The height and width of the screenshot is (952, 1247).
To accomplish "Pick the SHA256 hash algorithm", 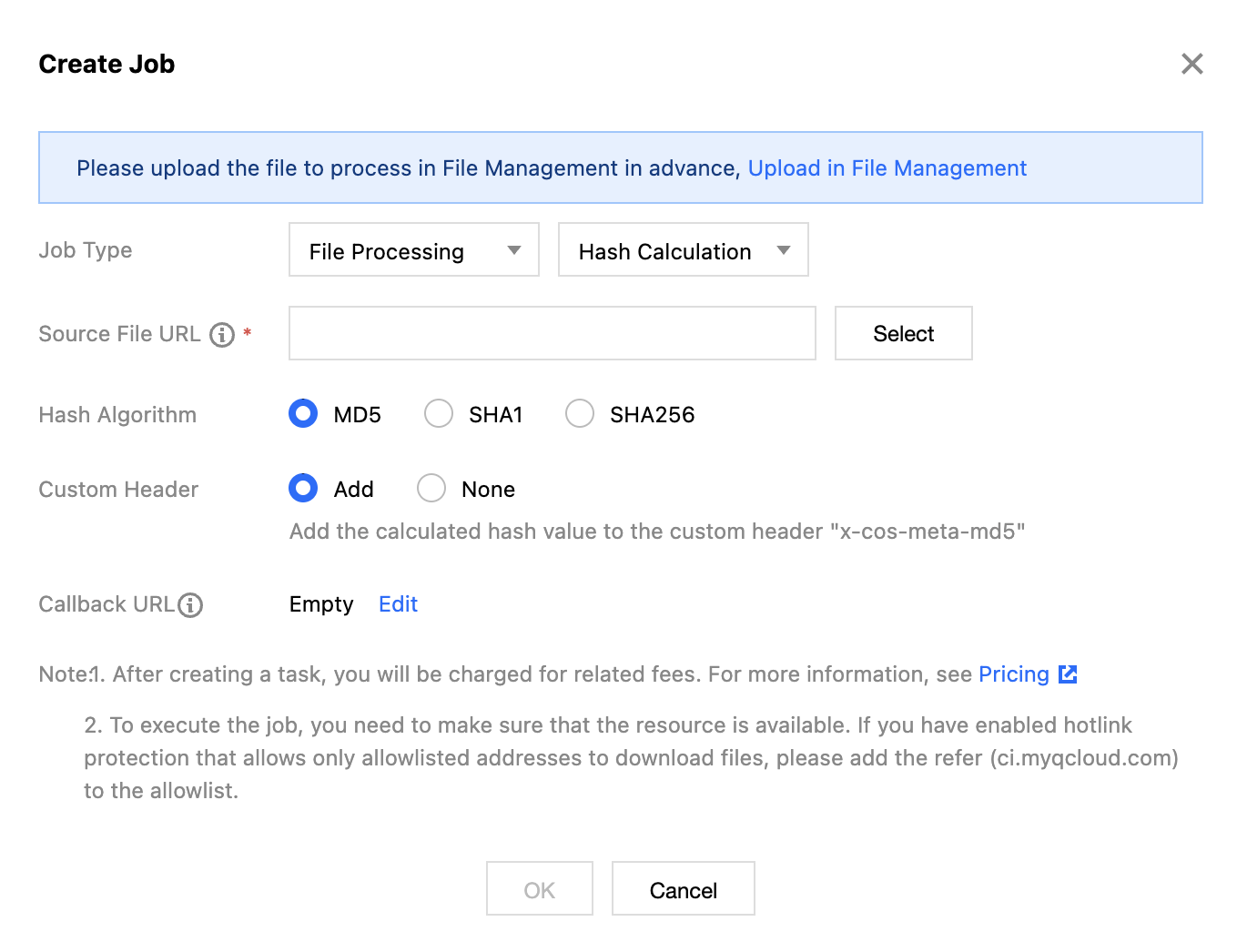I will 580,414.
